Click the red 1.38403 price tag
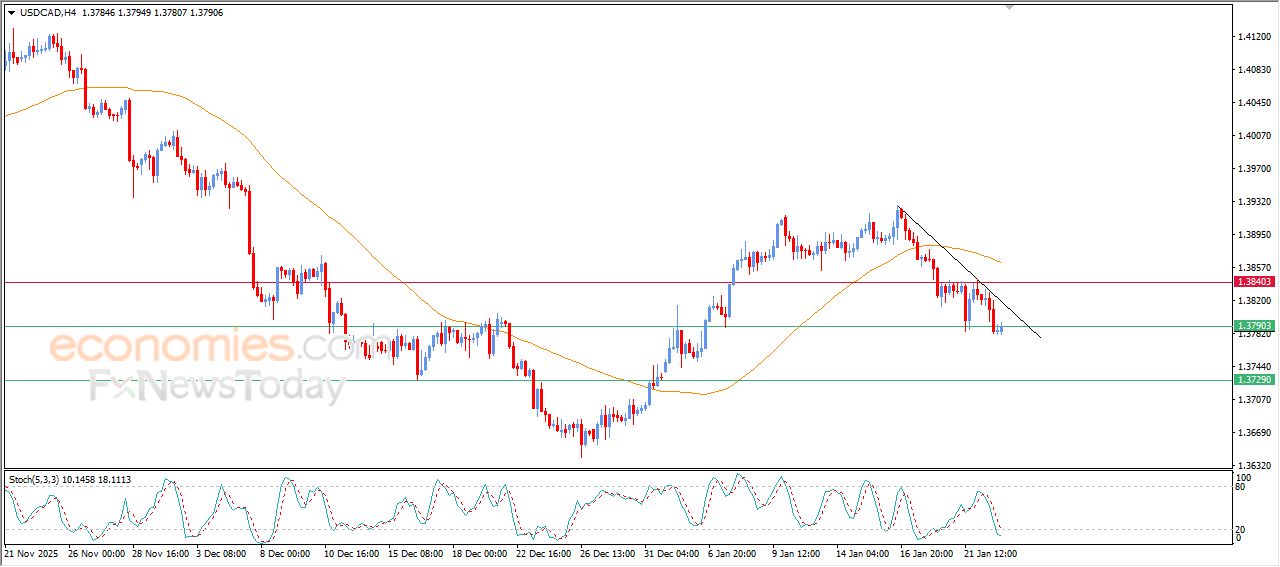Screen dimensions: 1280x567 [1254, 282]
